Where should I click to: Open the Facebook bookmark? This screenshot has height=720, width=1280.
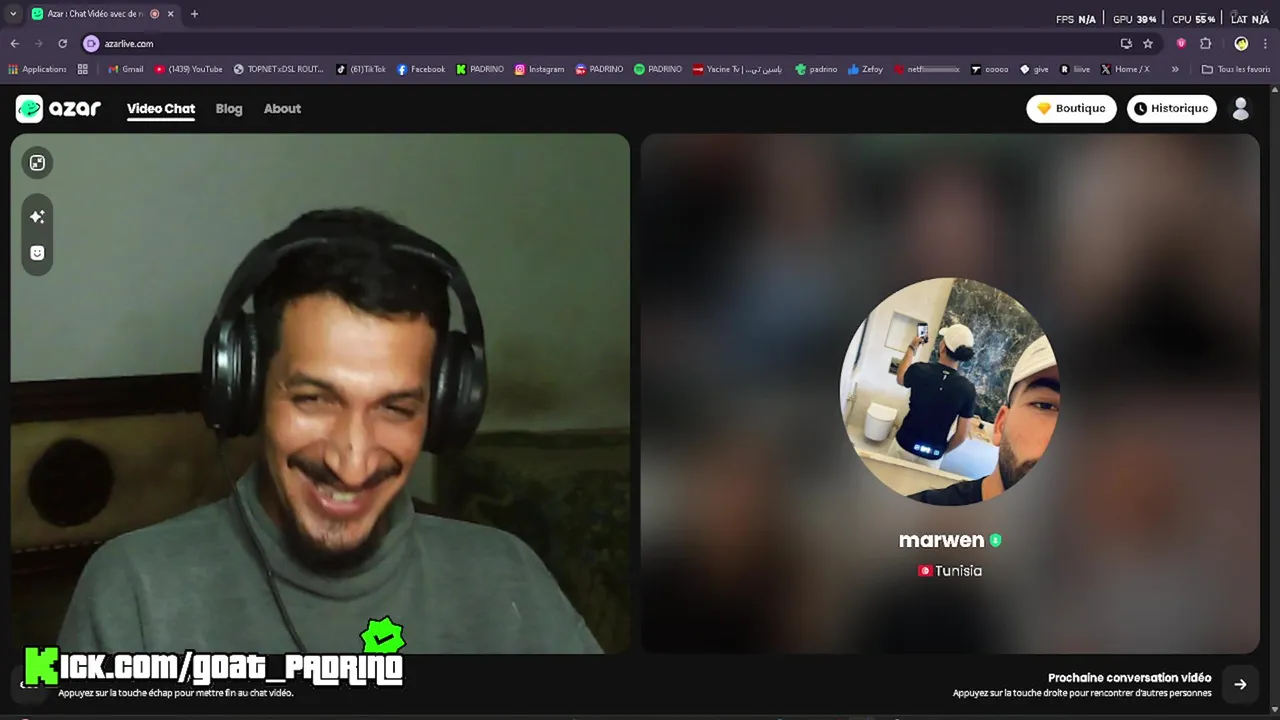[x=421, y=69]
